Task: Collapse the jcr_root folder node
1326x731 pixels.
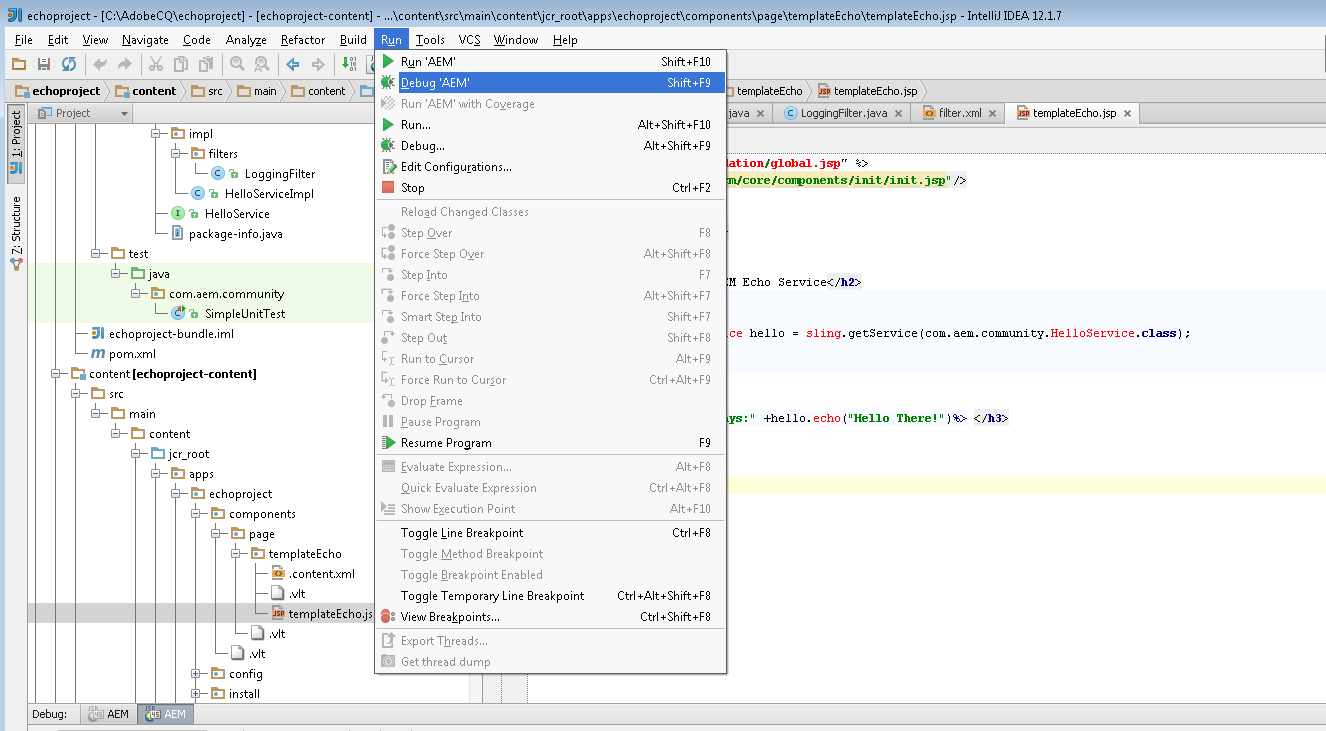Action: pyautogui.click(x=136, y=454)
